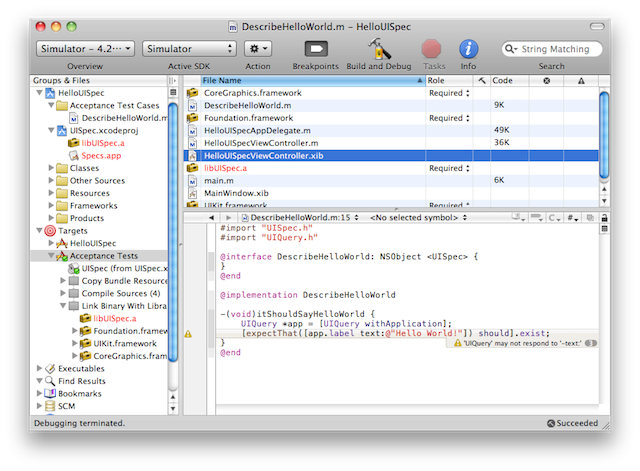
Task: Collapse the Find Results group
Action: point(39,381)
